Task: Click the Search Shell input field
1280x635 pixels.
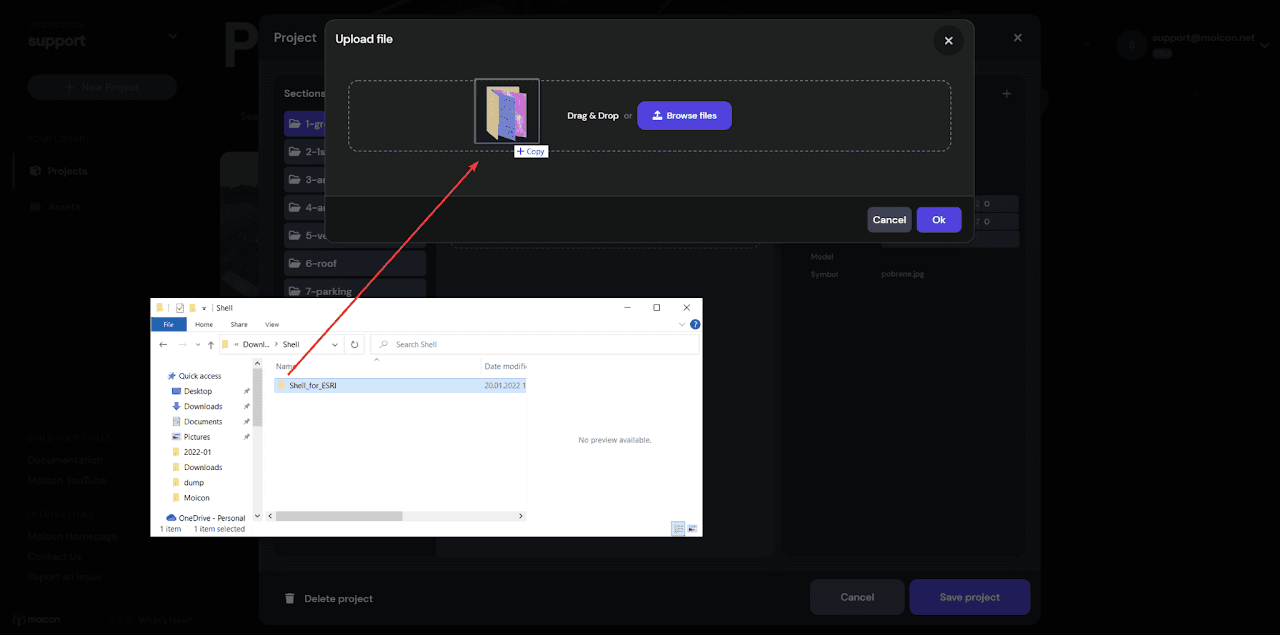Action: [x=540, y=345]
